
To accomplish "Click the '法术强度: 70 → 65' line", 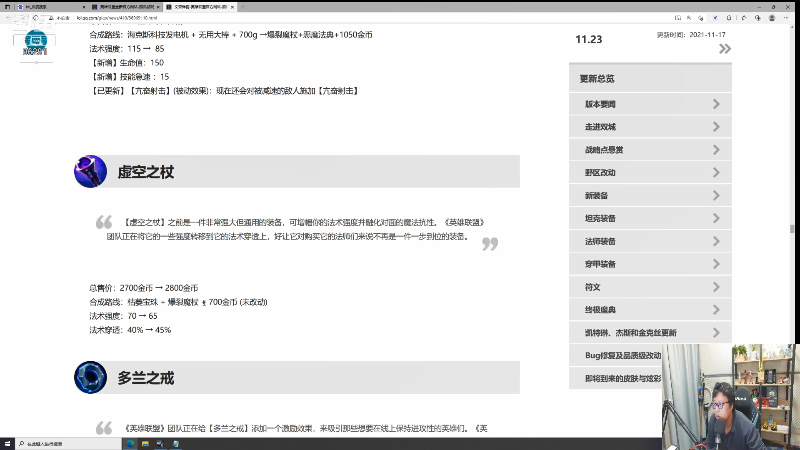I will coord(123,316).
